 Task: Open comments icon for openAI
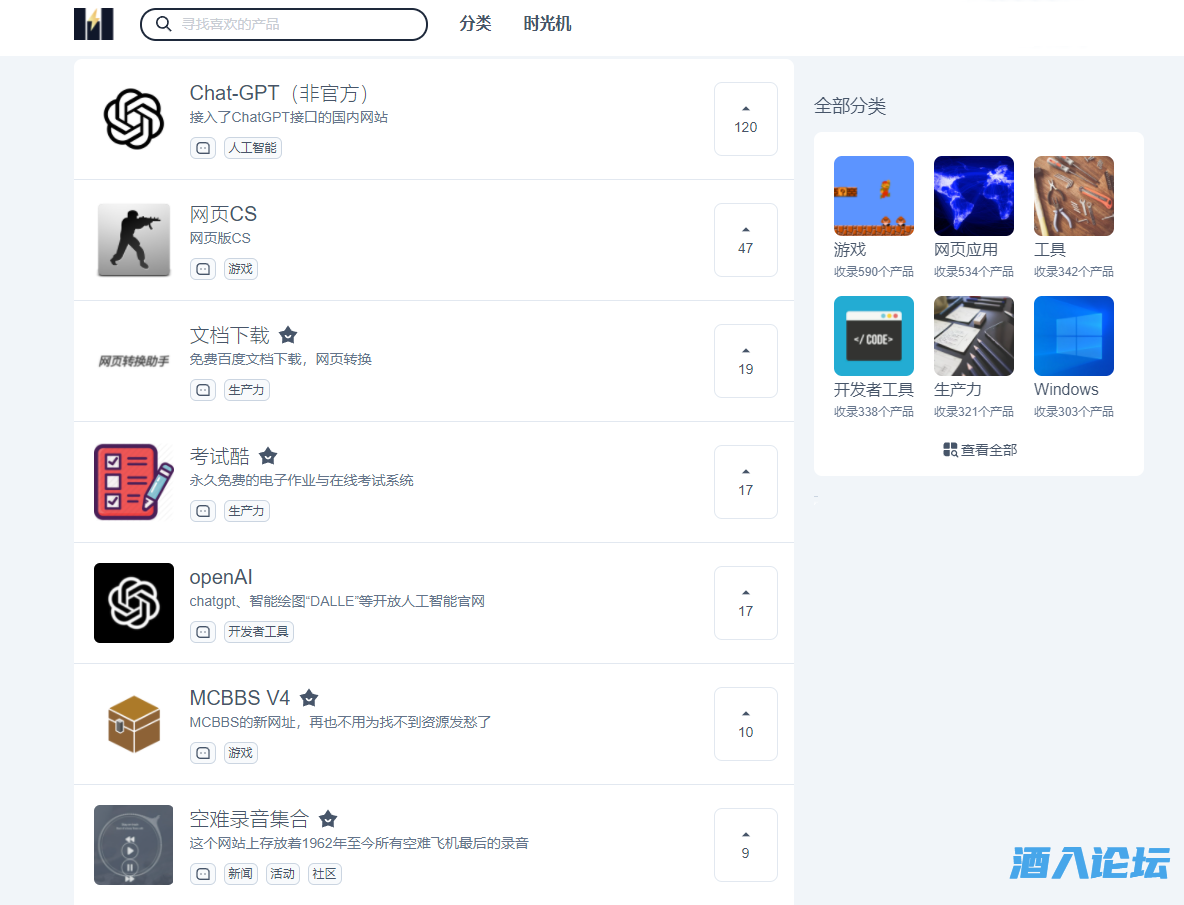click(203, 632)
